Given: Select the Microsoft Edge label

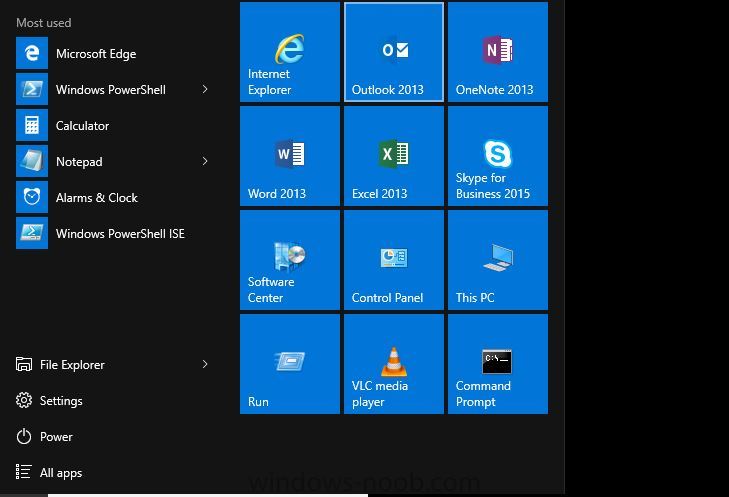Looking at the screenshot, I should [x=96, y=54].
